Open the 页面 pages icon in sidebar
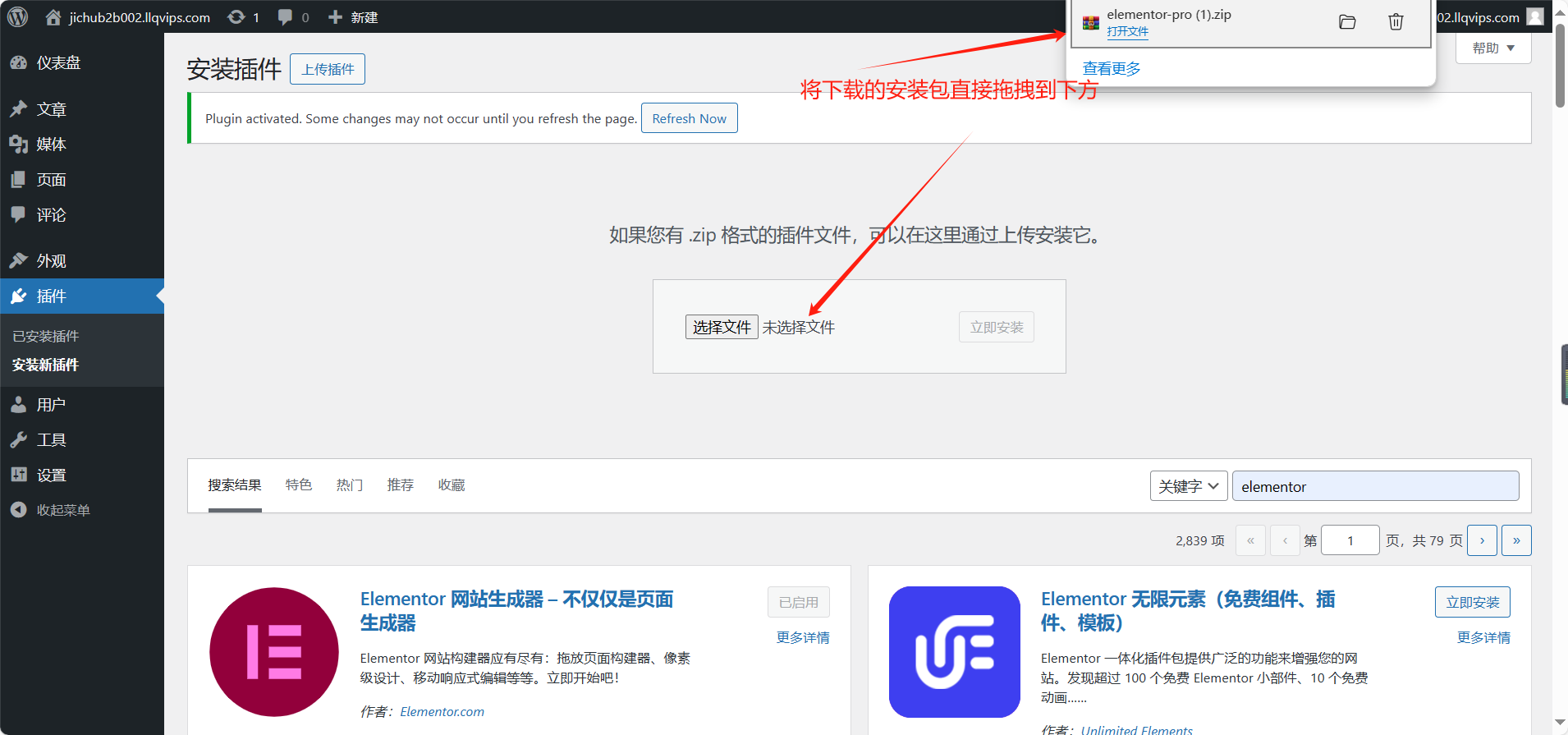1568x735 pixels. tap(18, 180)
